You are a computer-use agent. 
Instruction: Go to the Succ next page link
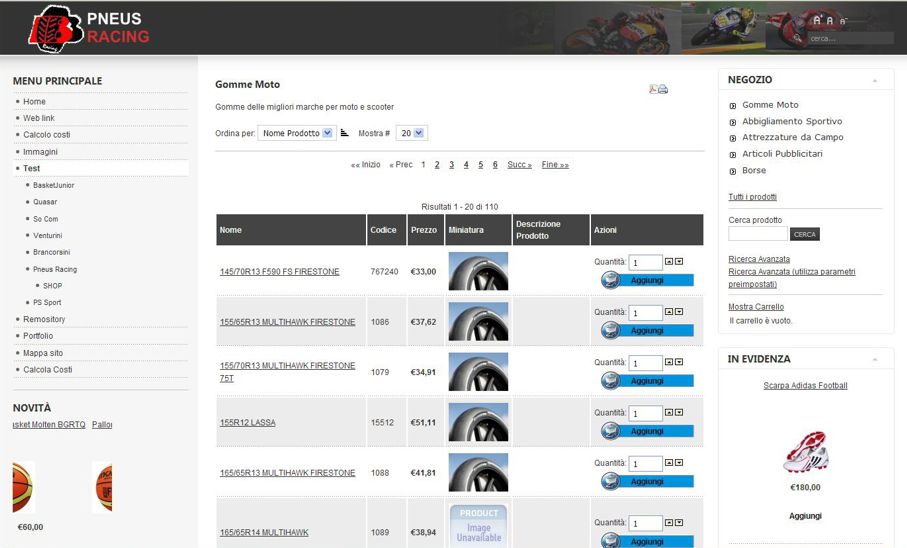[x=519, y=165]
